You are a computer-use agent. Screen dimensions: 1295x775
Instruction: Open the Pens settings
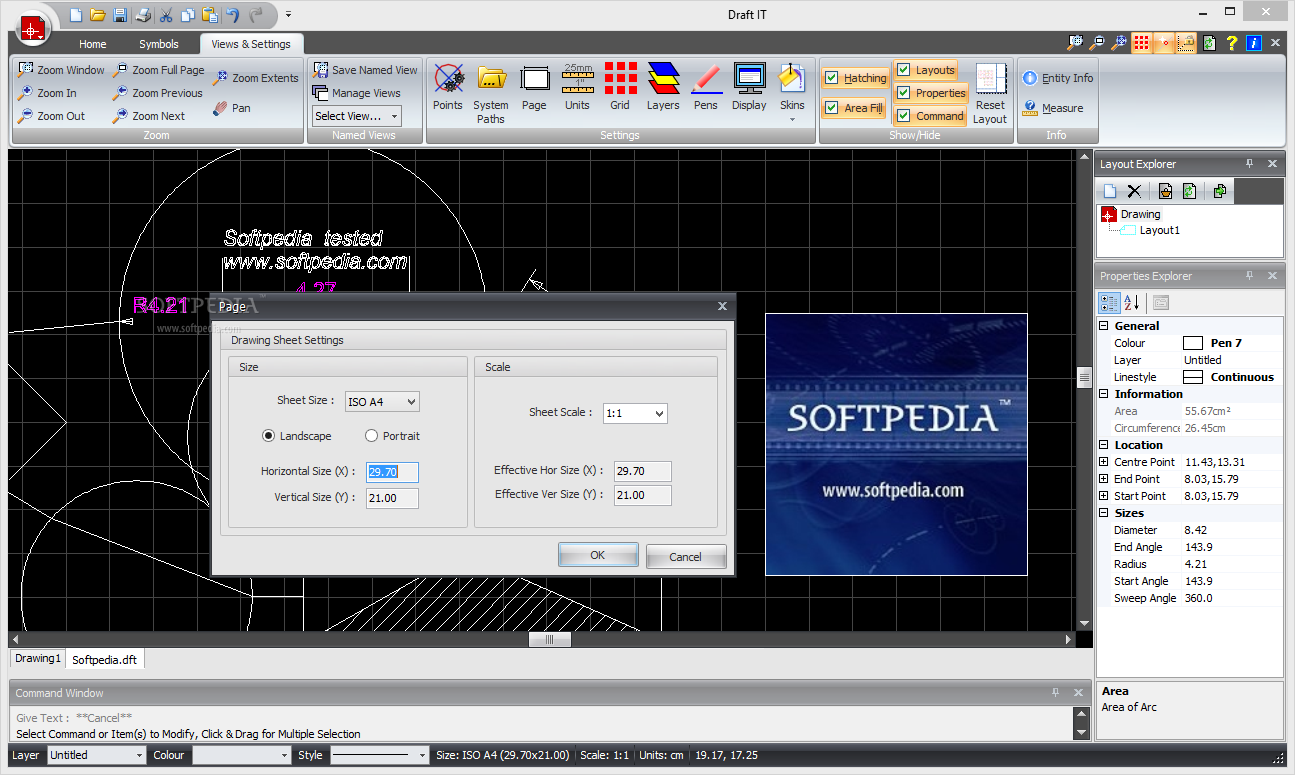706,87
